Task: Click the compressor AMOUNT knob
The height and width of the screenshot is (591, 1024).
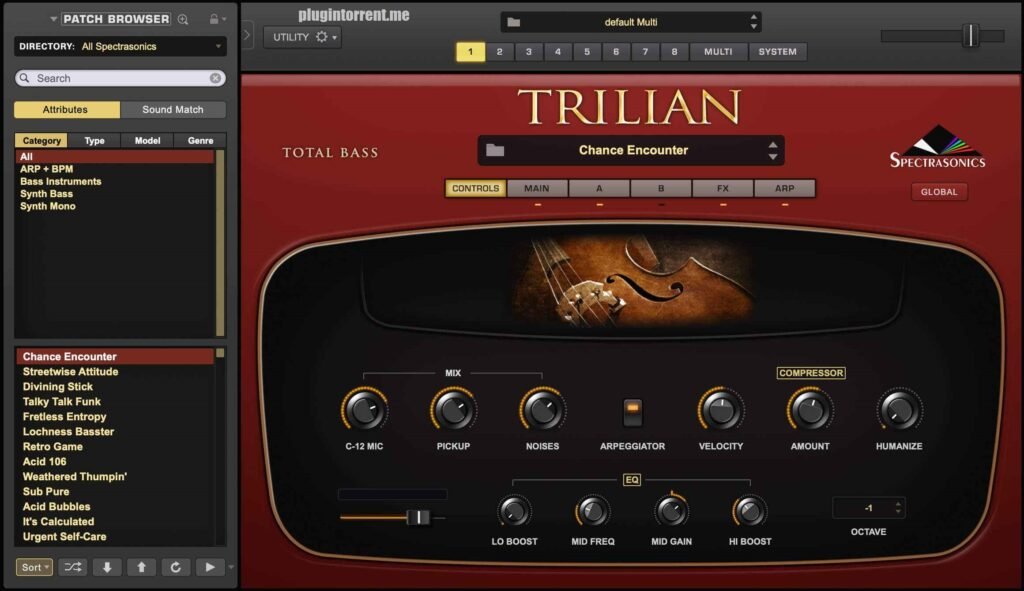Action: [810, 410]
